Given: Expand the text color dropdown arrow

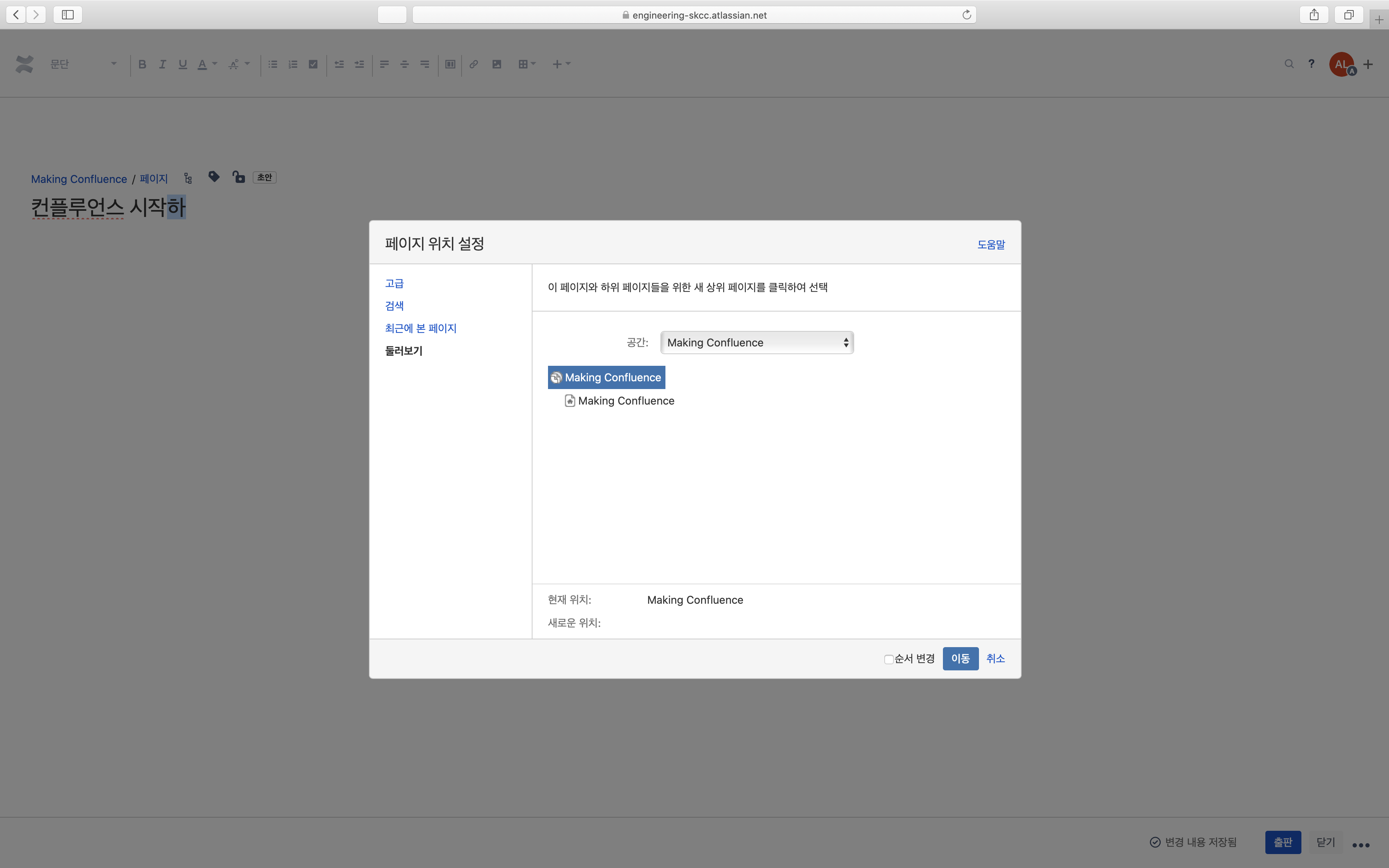Looking at the screenshot, I should coord(215,64).
